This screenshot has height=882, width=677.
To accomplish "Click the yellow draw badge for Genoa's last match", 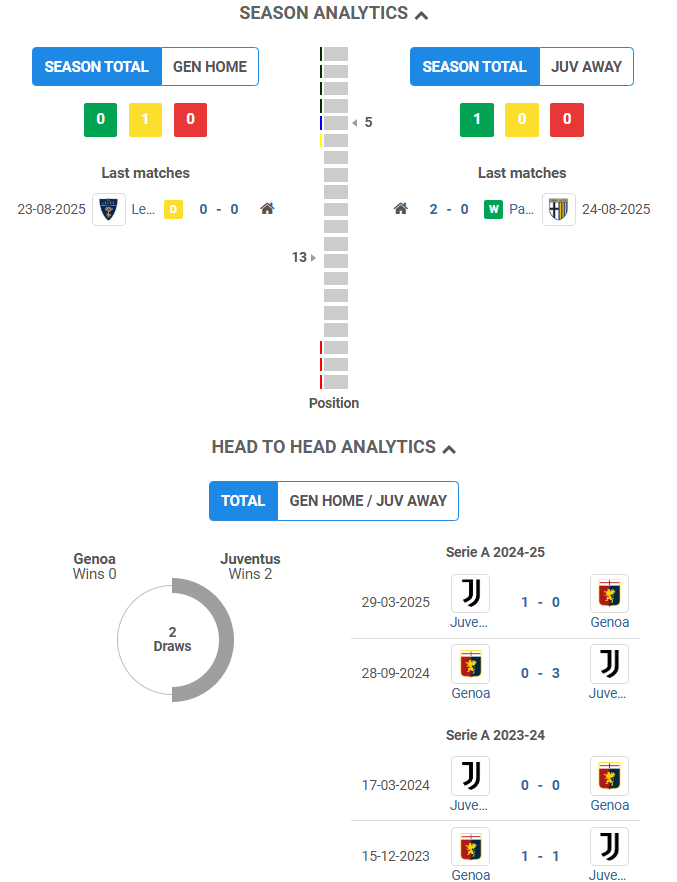I will pyautogui.click(x=173, y=209).
